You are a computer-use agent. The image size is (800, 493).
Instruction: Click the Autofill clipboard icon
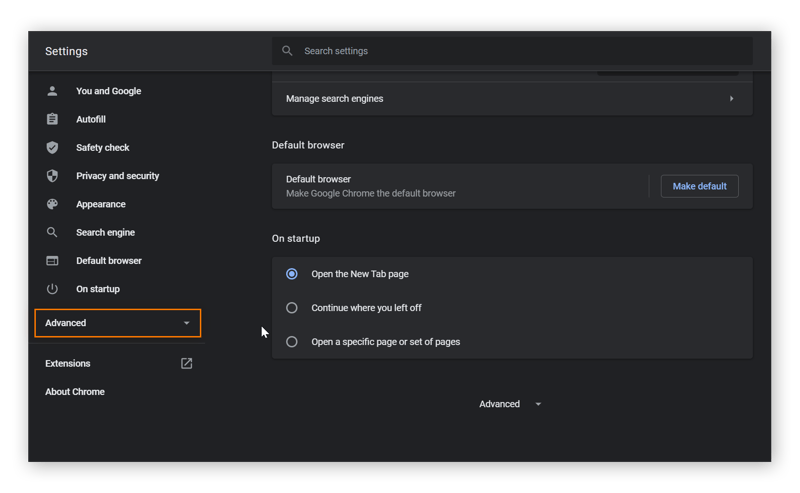click(x=52, y=119)
